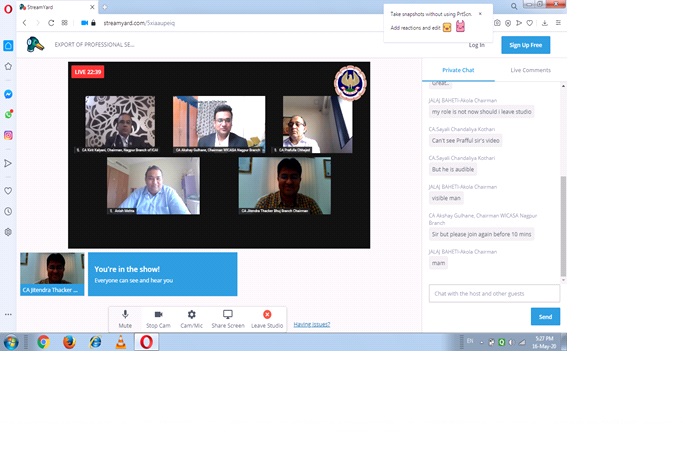Click chat message input field

(x=494, y=294)
